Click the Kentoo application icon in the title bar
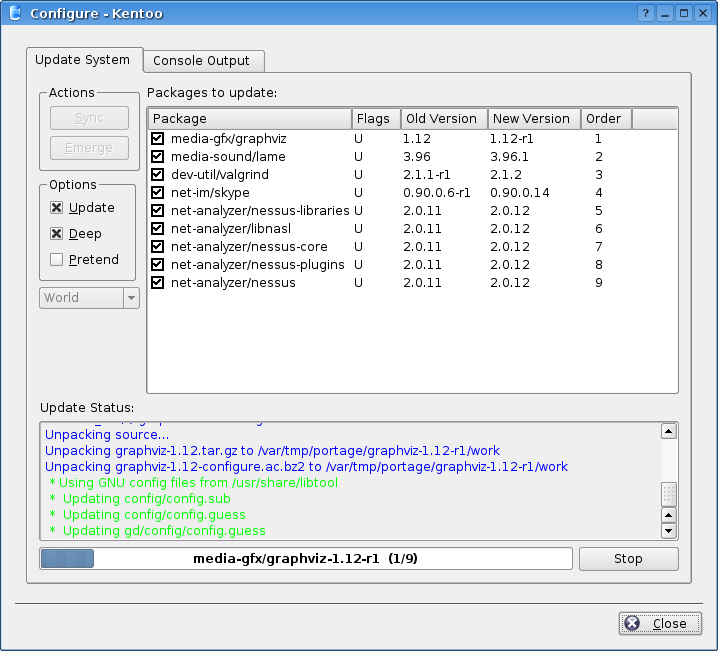Image resolution: width=718 pixels, height=651 pixels. pyautogui.click(x=15, y=13)
